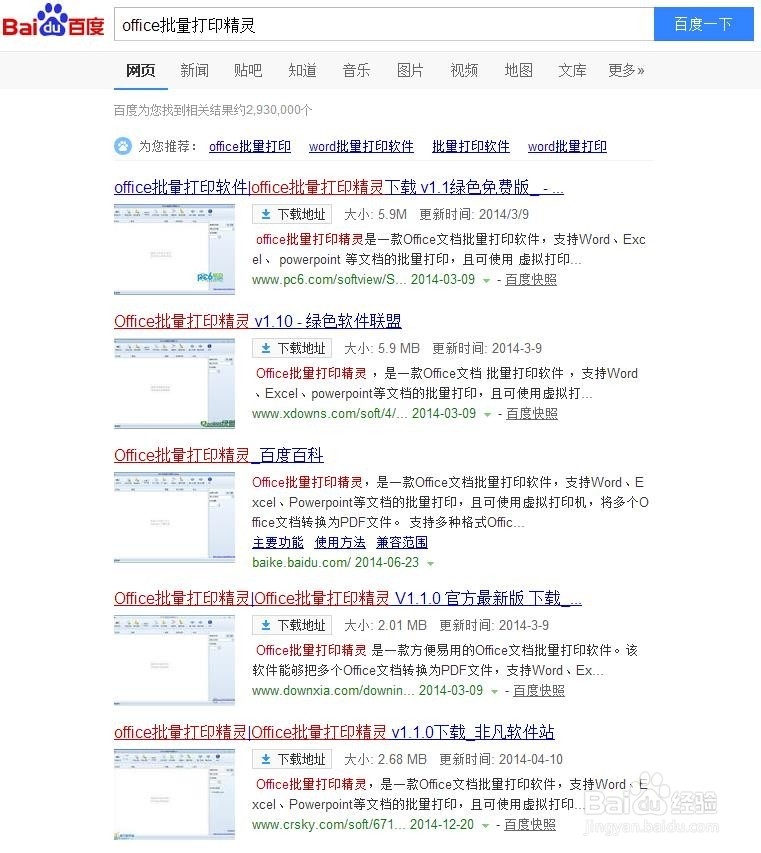Open the www.pc6.com result URL

(329, 280)
